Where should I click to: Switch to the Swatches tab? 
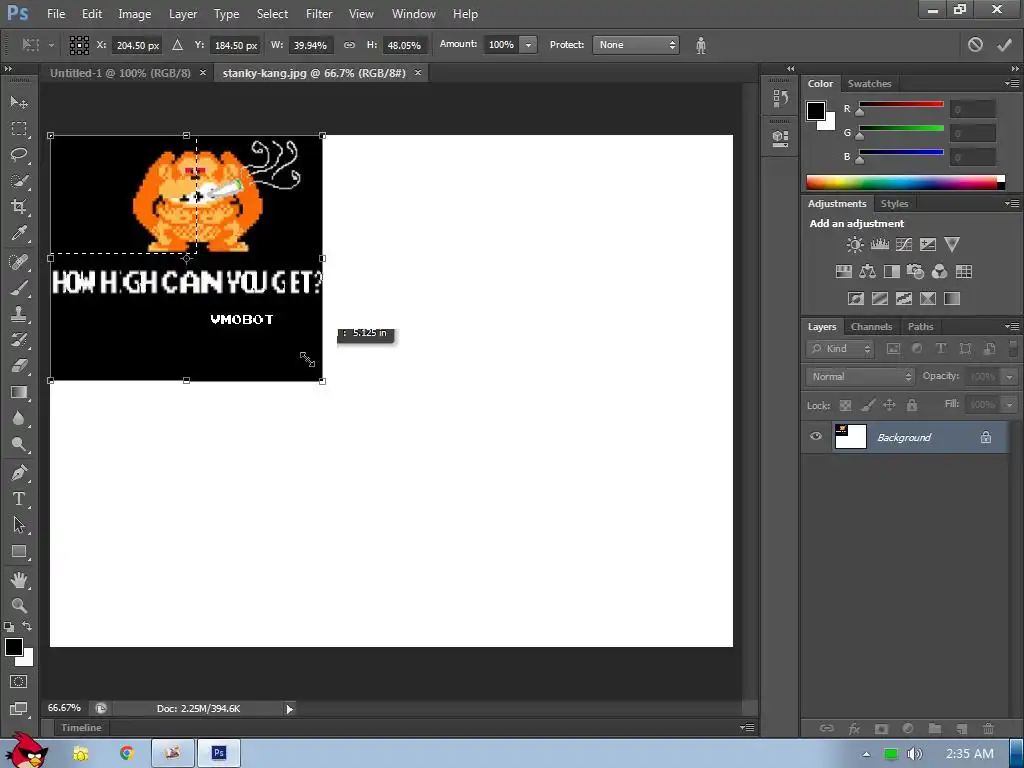point(869,84)
